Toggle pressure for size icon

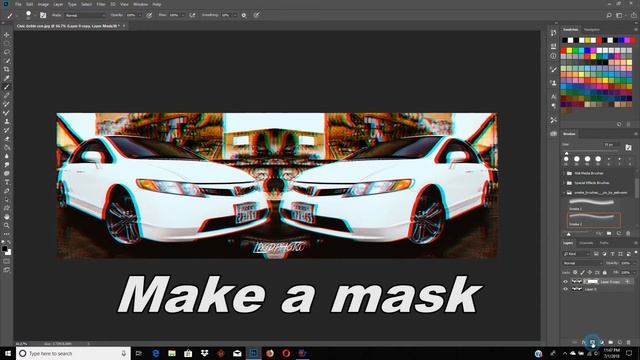[256, 15]
